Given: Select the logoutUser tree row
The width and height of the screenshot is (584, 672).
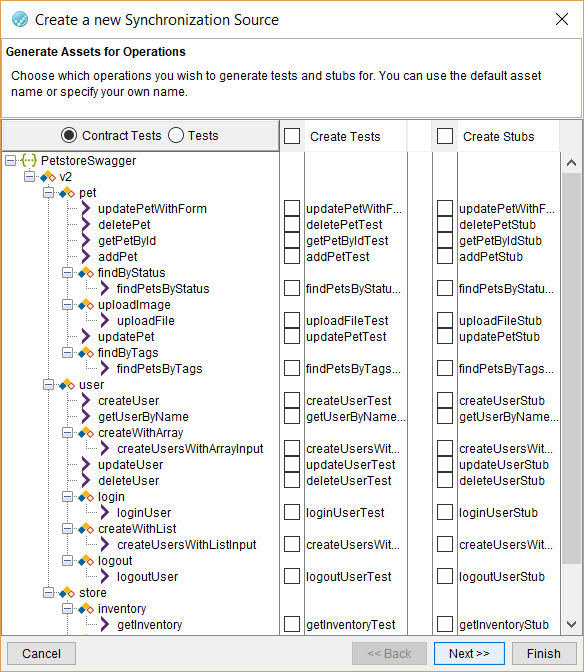Looking at the screenshot, I should click(x=147, y=576).
